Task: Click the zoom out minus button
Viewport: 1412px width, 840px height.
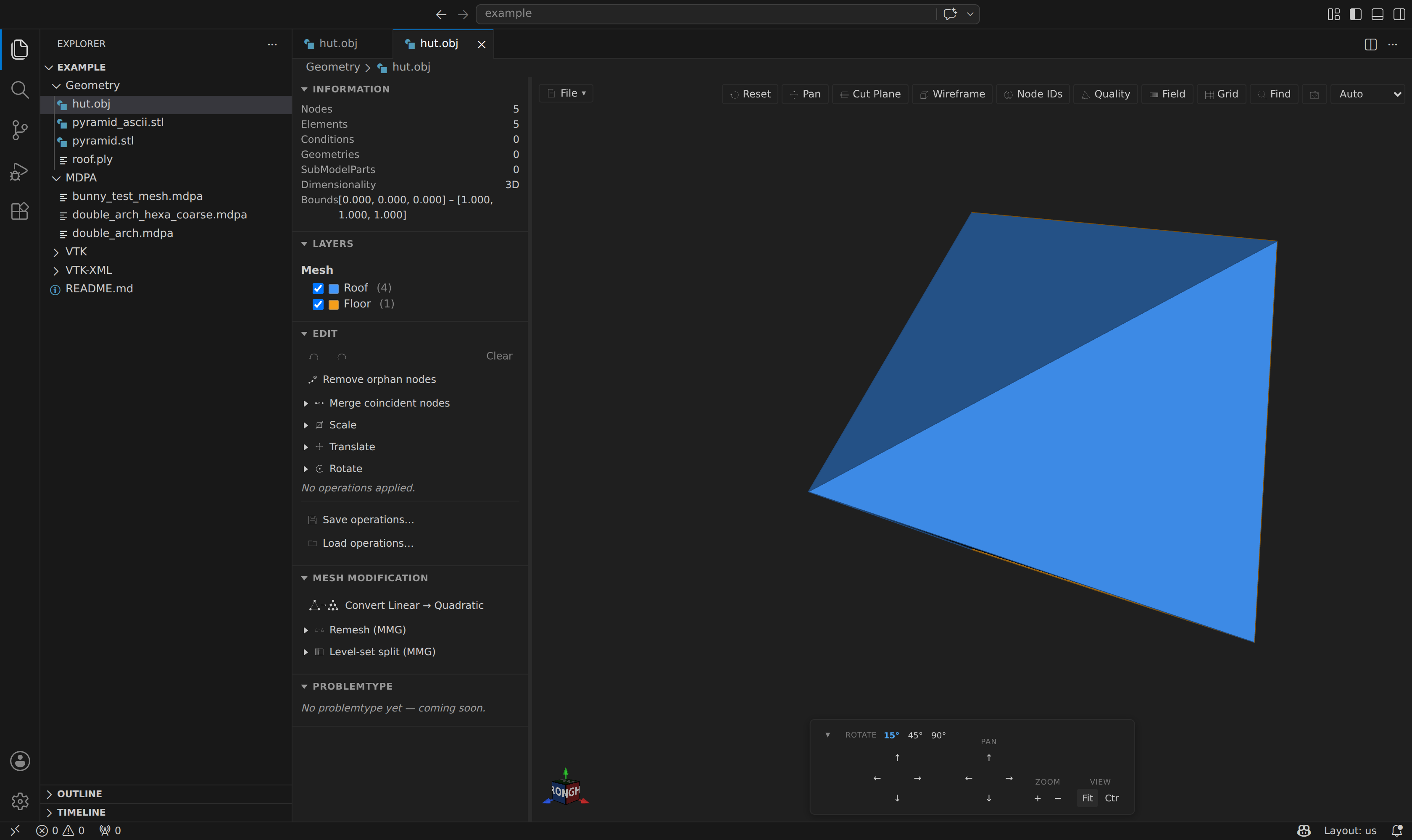Action: click(x=1058, y=798)
